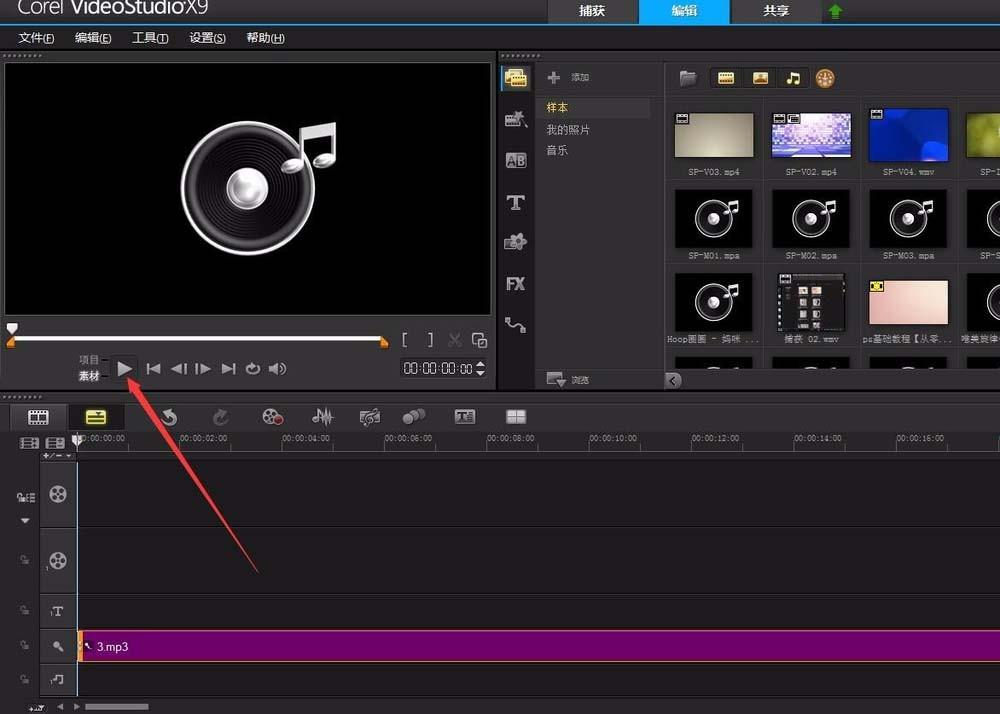Screen dimensions: 1000x714
Task: Click the Undo arrow in timeline toolbar
Action: point(169,417)
